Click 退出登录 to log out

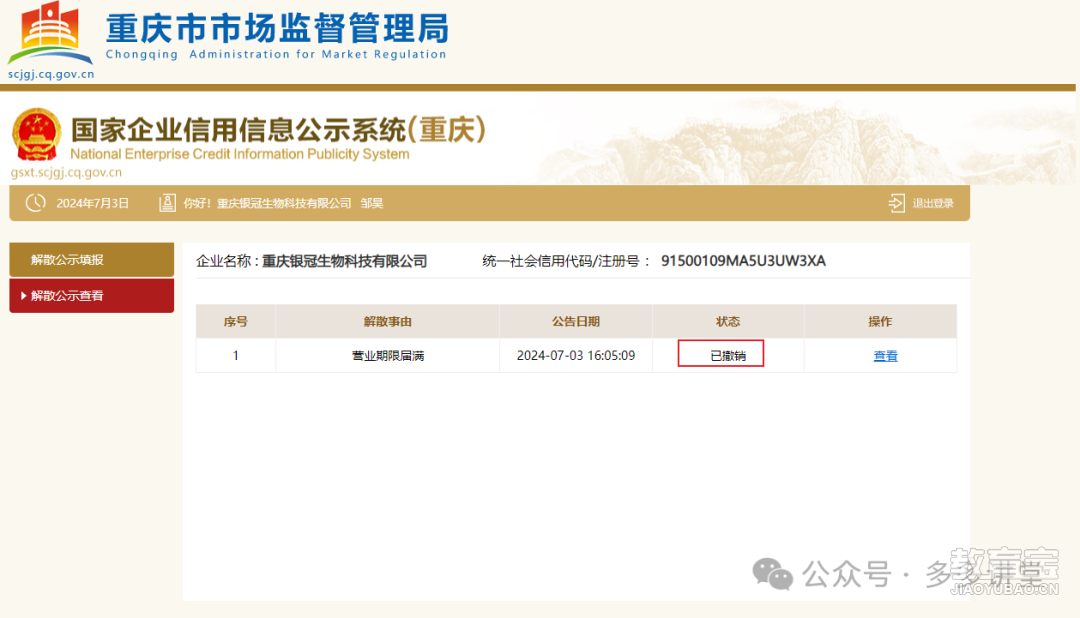click(x=933, y=203)
